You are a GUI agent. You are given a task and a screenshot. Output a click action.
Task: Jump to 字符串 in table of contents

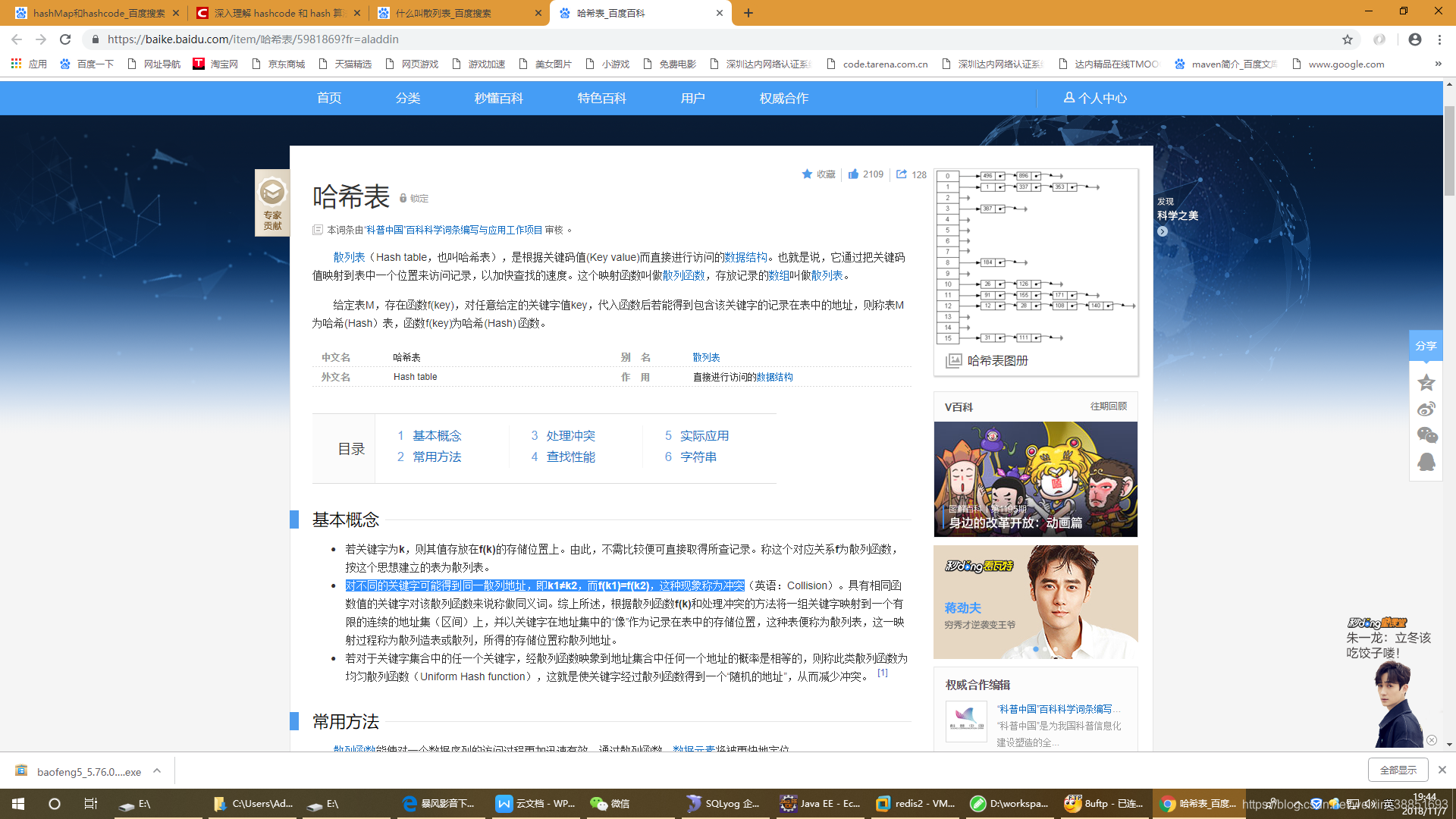tap(698, 457)
